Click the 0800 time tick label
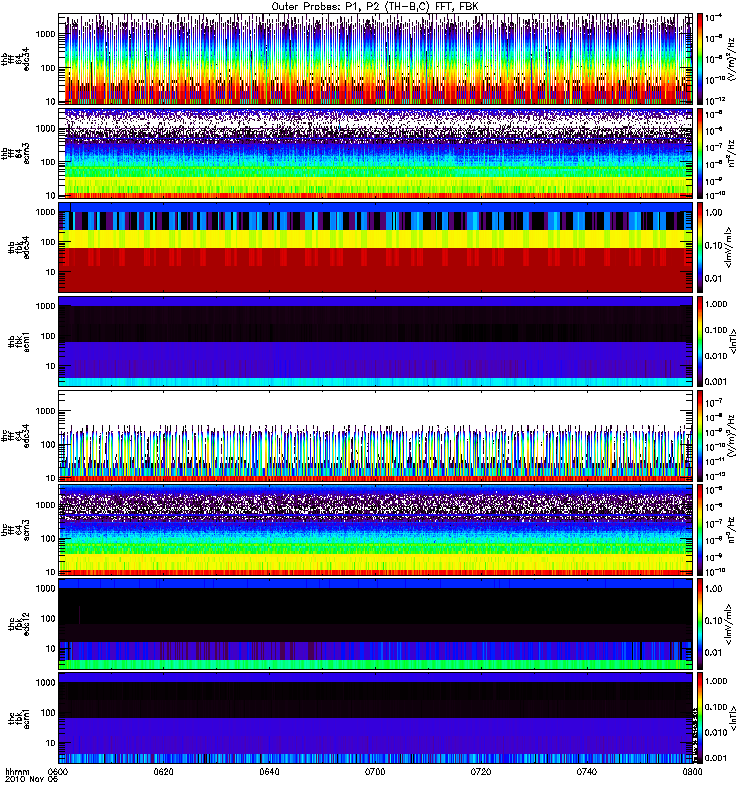Viewport: 750px width, 800px height. (692, 772)
